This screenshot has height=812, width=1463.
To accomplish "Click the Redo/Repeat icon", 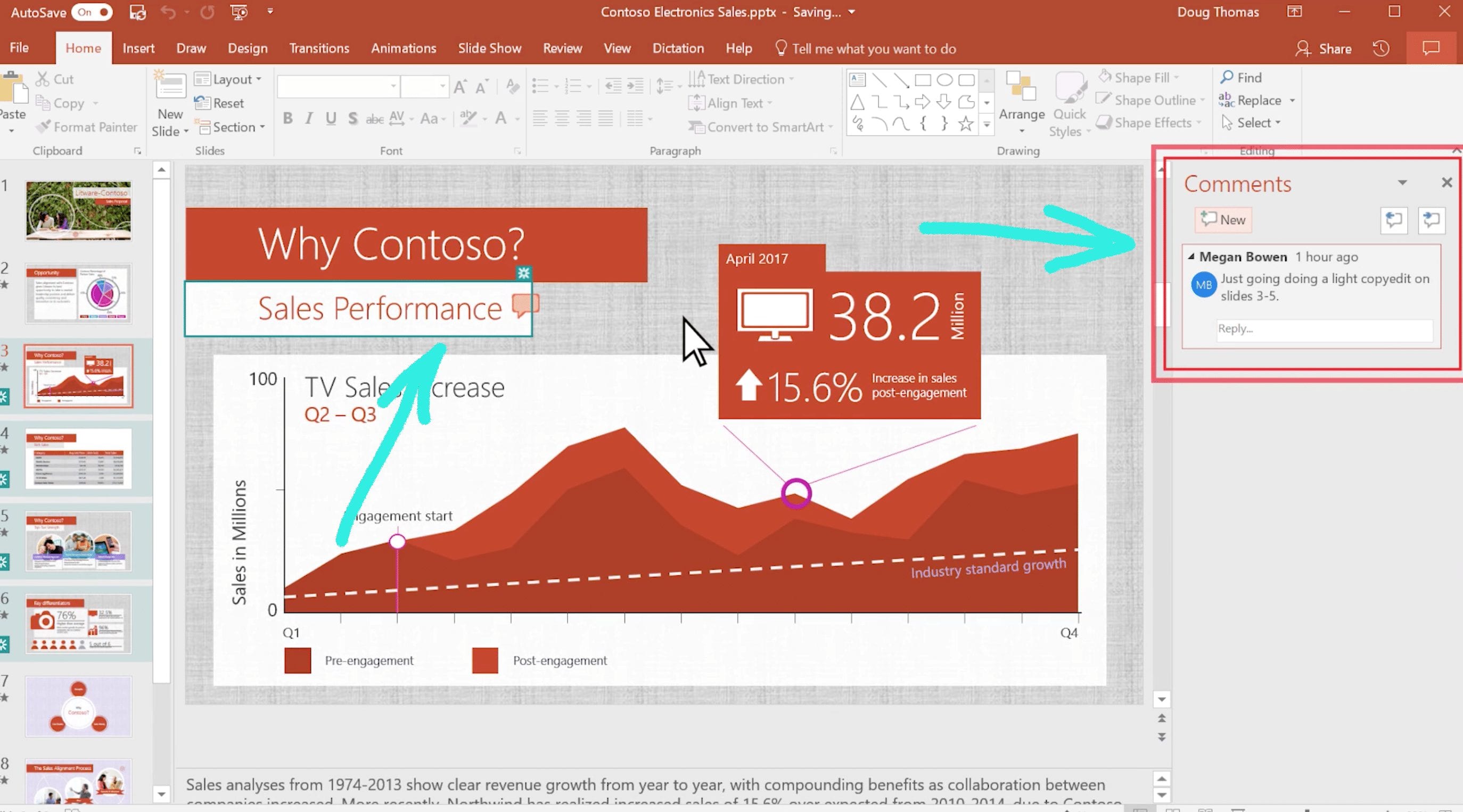I will (207, 12).
